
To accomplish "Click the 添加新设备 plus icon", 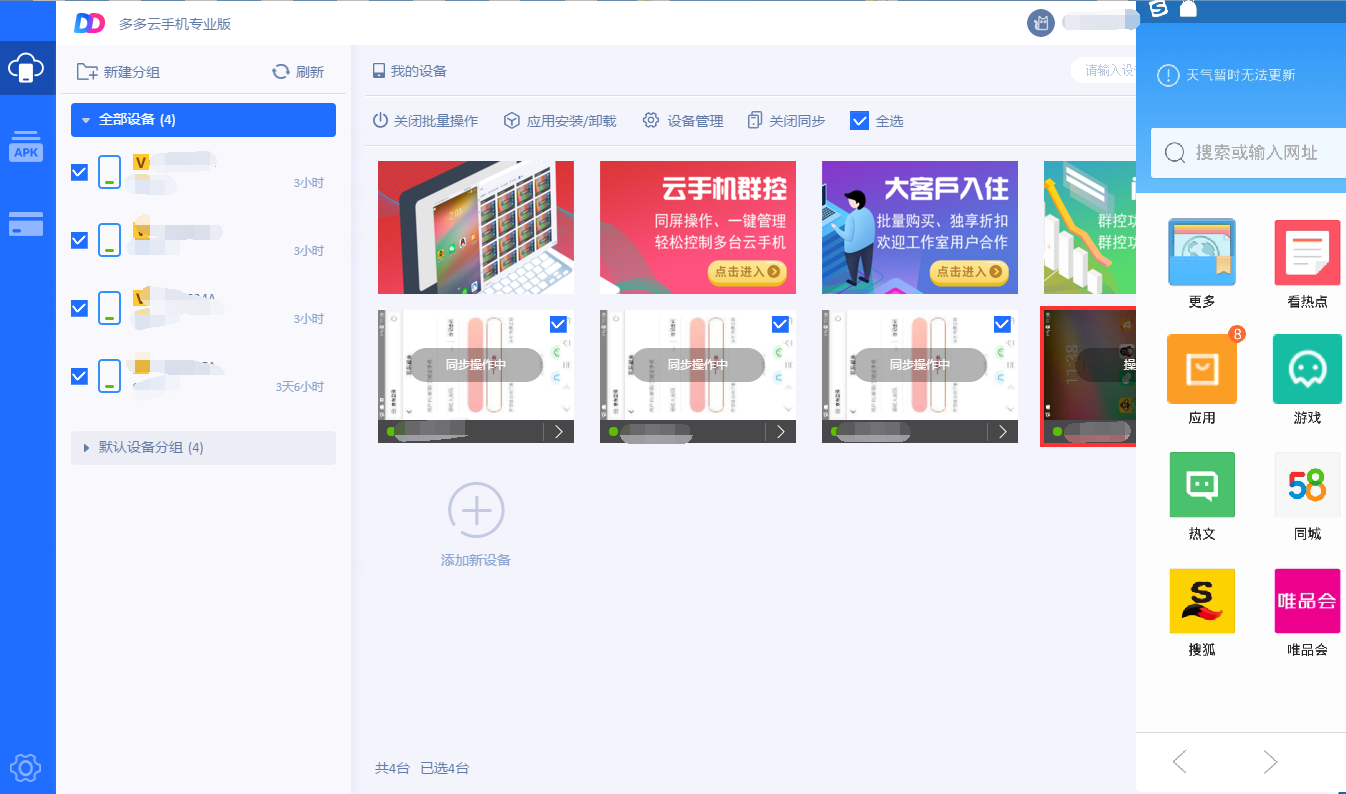I will click(x=476, y=510).
